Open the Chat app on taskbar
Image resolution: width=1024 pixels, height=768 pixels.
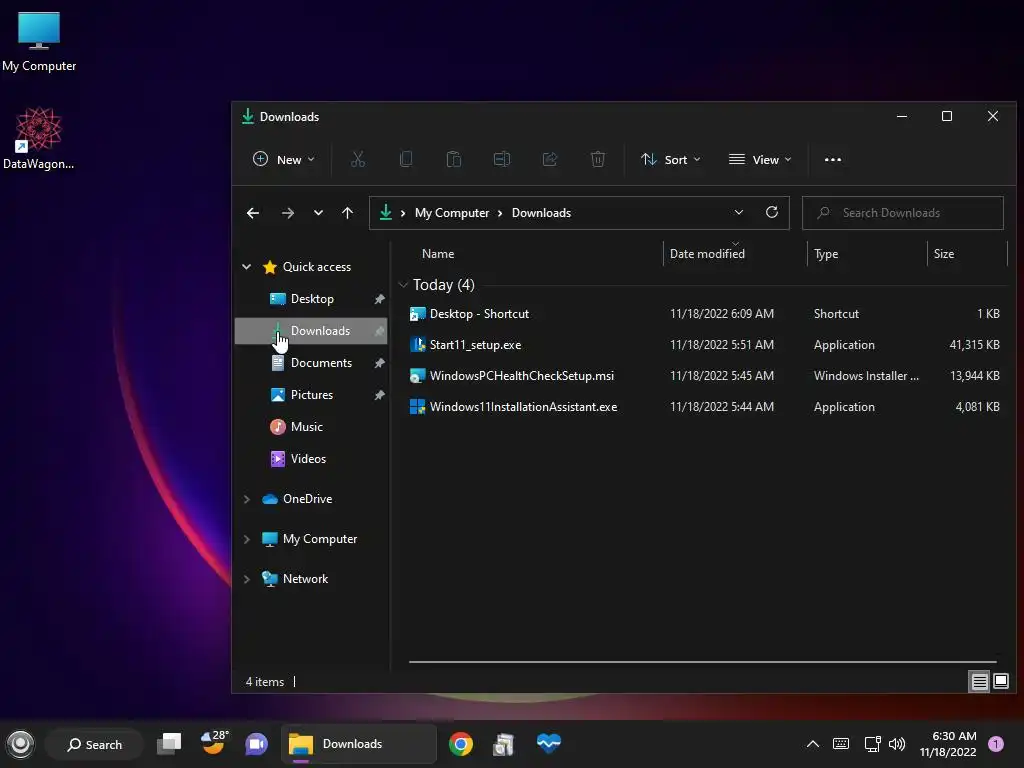[x=257, y=744]
